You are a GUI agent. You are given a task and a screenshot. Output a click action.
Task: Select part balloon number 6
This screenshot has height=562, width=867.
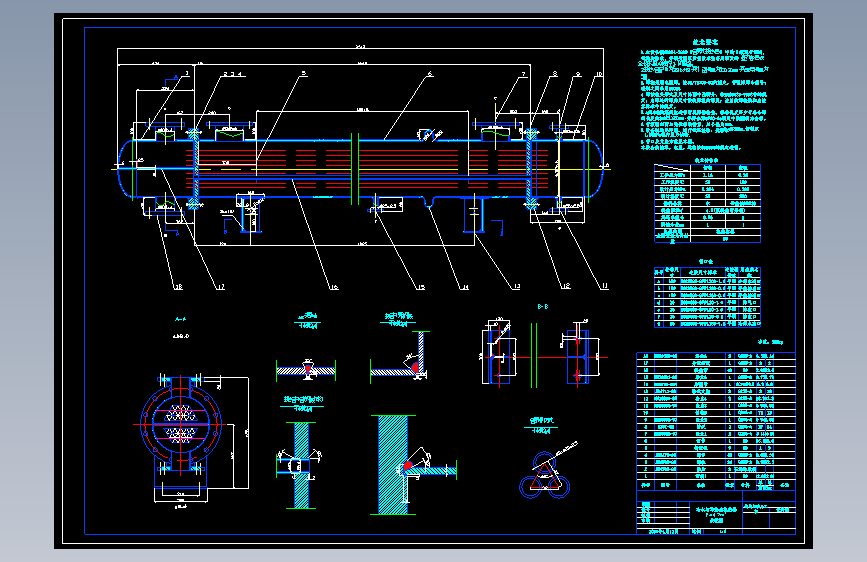tap(430, 74)
